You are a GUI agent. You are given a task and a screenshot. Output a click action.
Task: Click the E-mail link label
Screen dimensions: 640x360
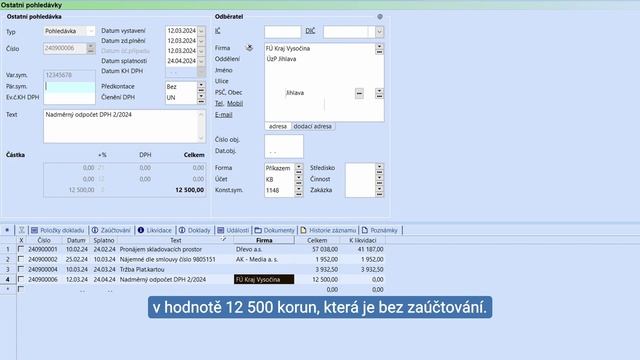[224, 115]
